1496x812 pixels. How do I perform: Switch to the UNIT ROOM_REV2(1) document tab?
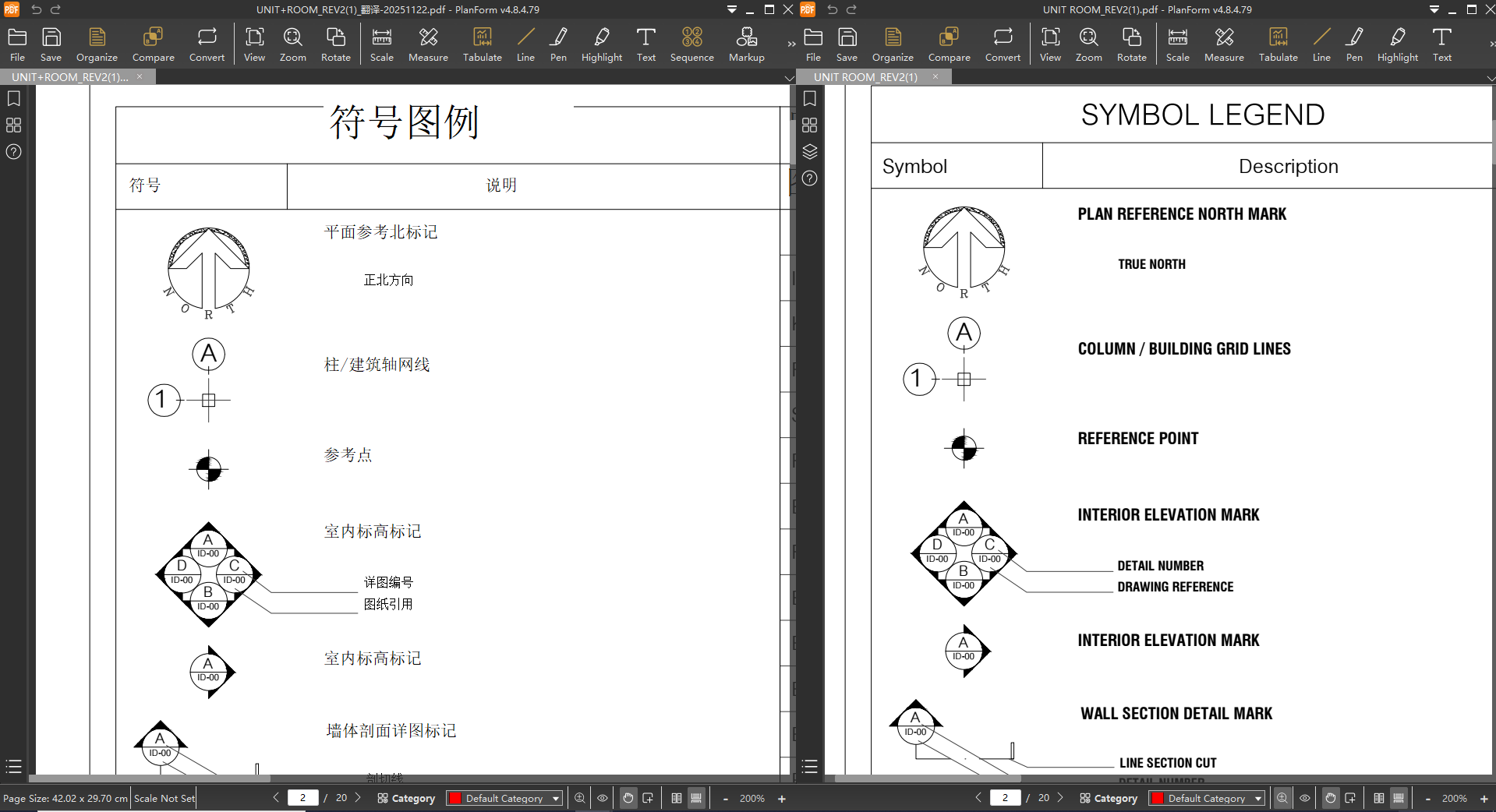pyautogui.click(x=865, y=77)
